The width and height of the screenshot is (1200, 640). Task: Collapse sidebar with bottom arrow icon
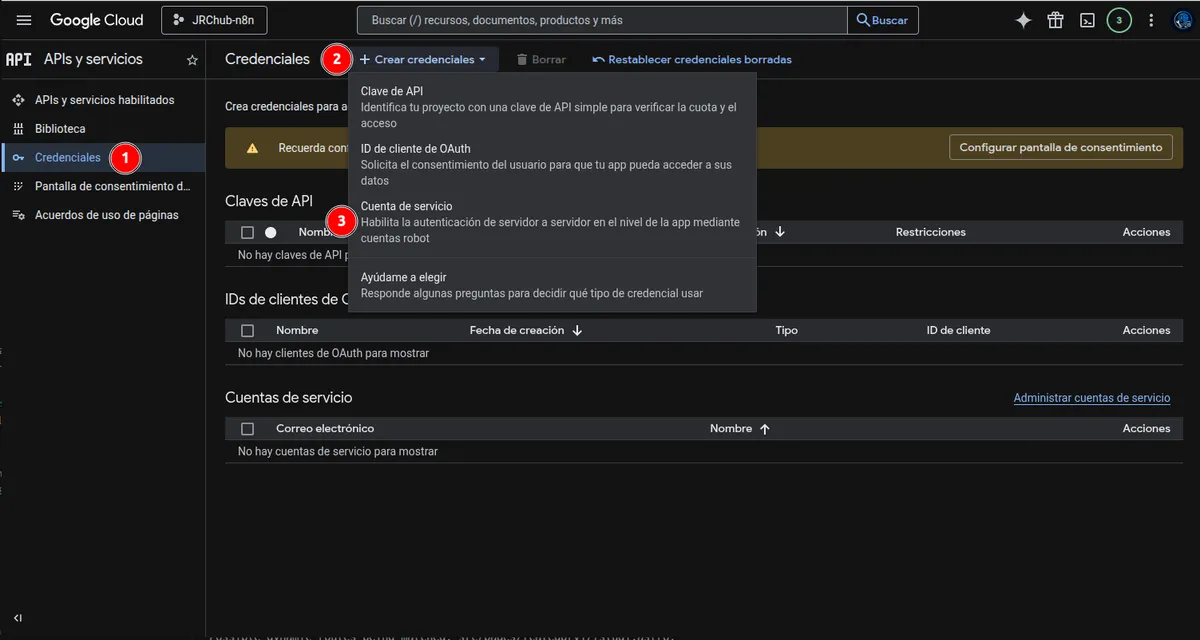(18, 618)
